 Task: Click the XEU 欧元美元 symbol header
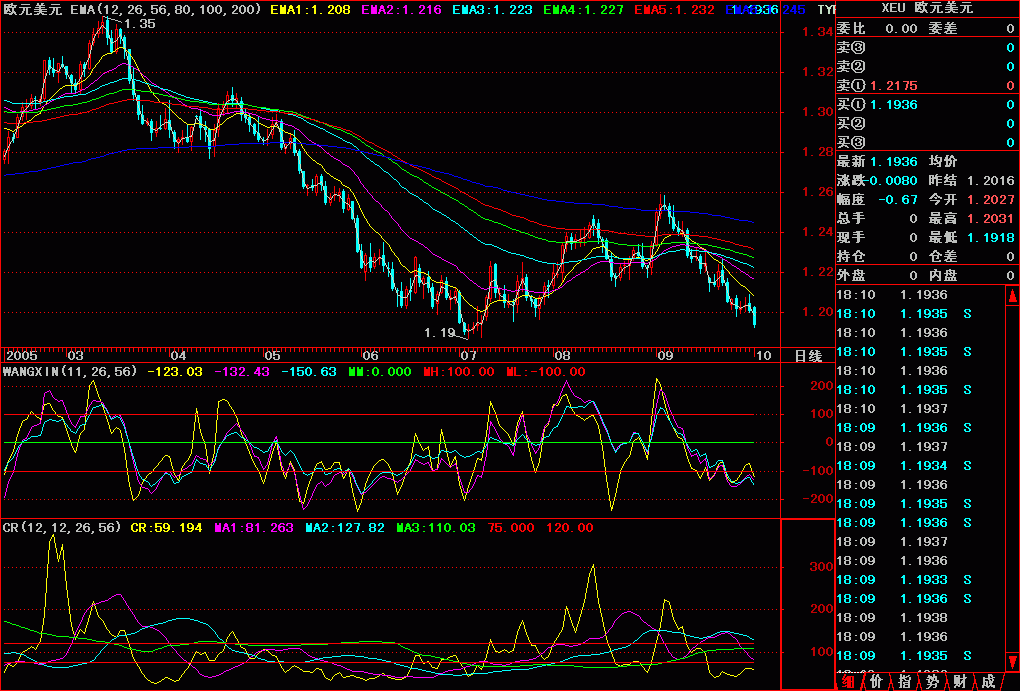926,9
